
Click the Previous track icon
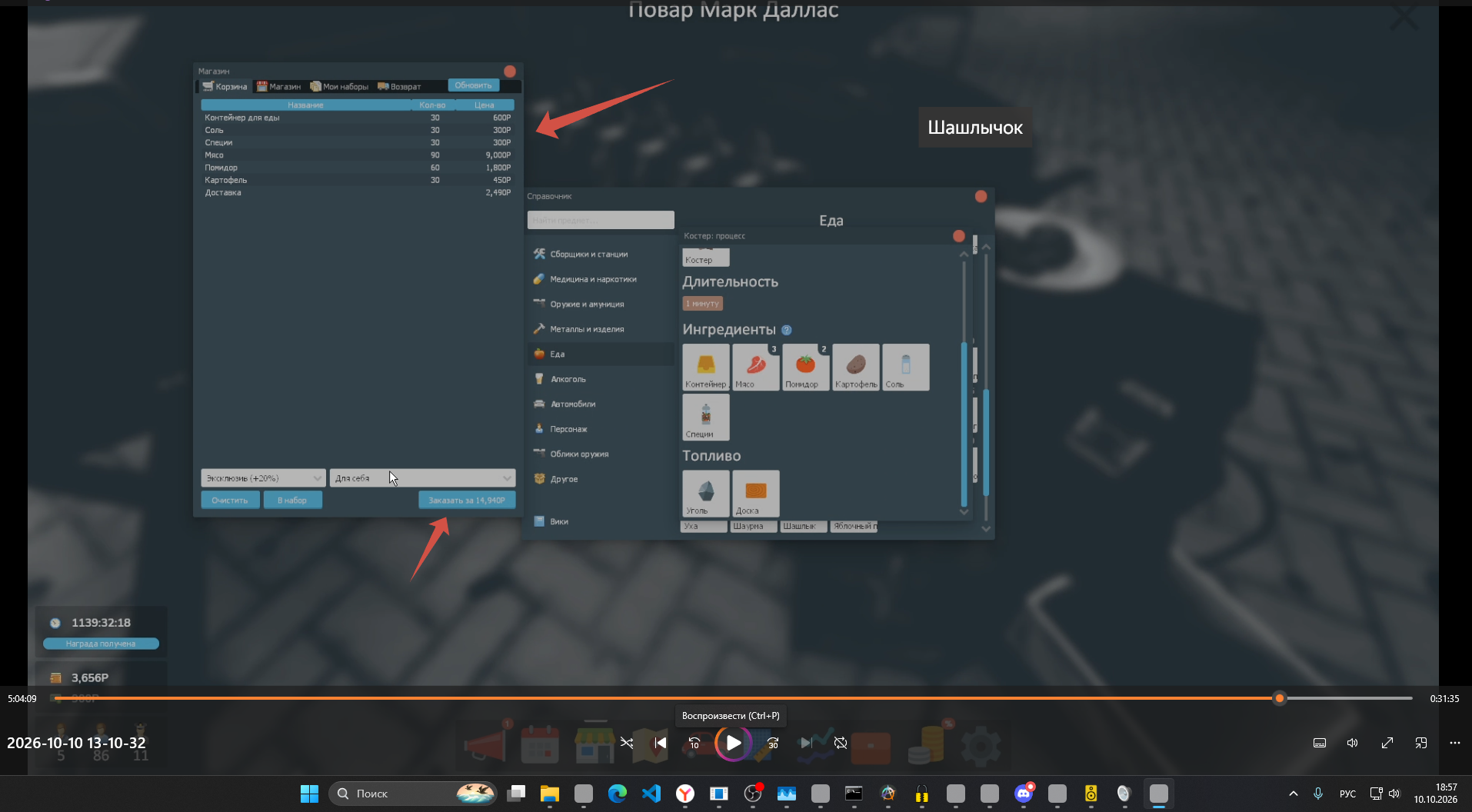[x=661, y=743]
